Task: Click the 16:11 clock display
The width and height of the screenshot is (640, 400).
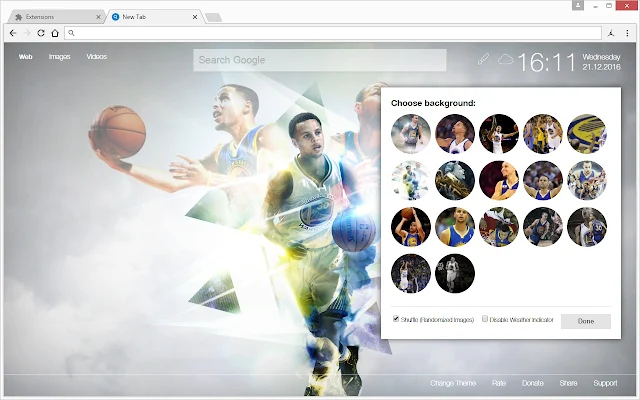Action: click(x=547, y=62)
